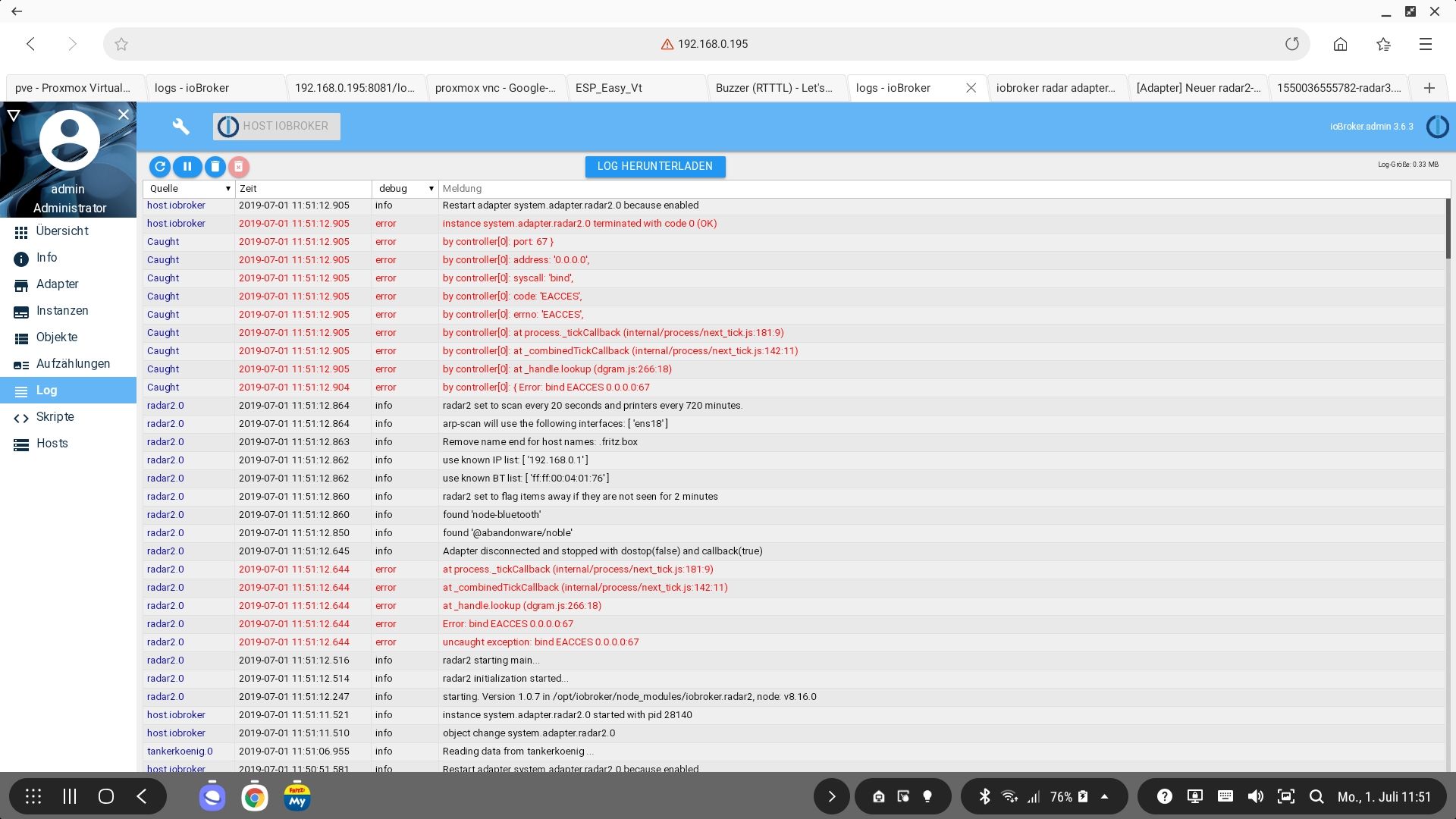Viewport: 1456px width, 819px height.
Task: Select the radar2.0 log entry link
Action: pyautogui.click(x=165, y=405)
